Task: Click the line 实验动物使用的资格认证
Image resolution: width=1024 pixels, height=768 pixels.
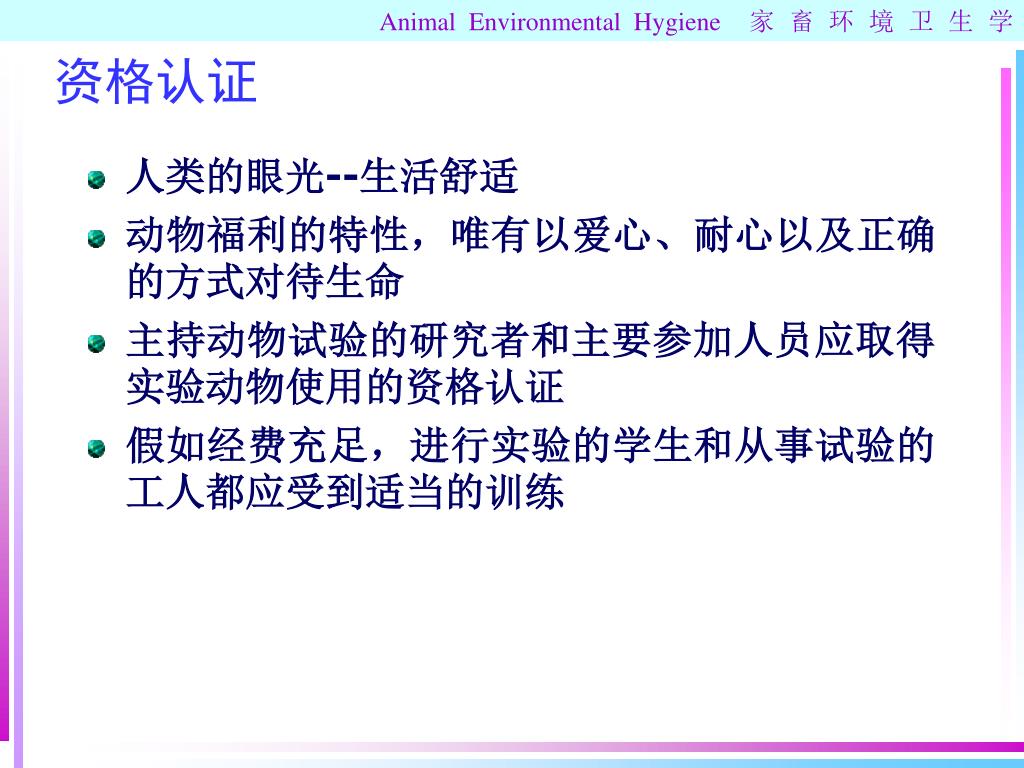Action: click(x=345, y=387)
